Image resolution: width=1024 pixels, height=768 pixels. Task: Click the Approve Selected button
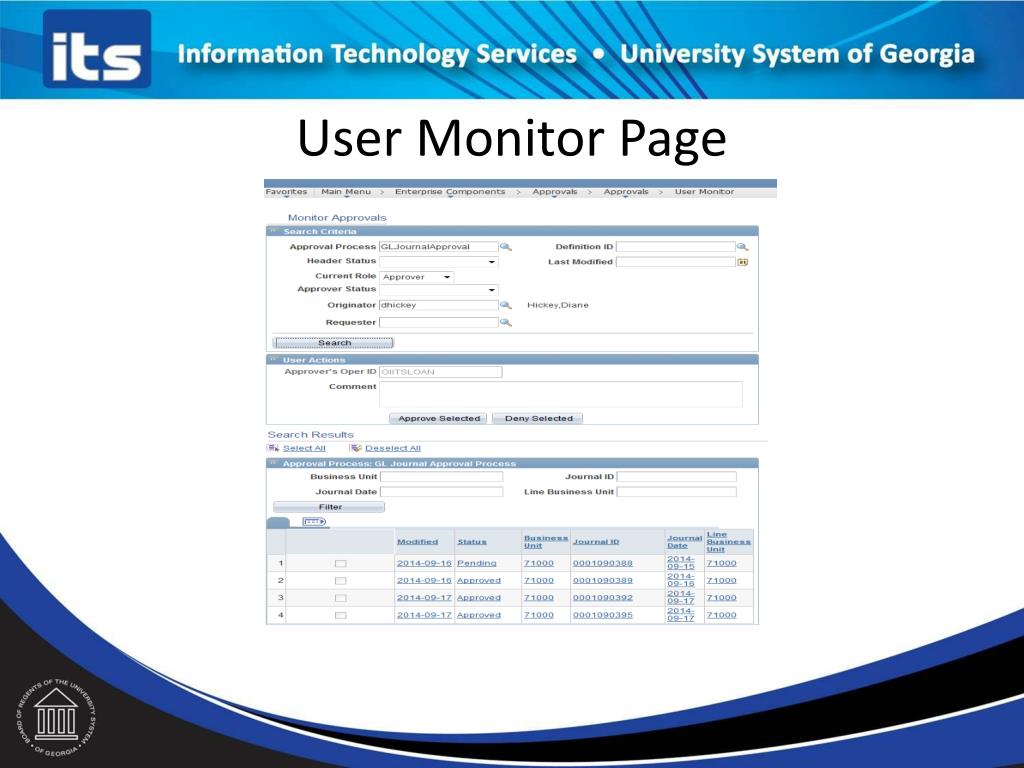pos(438,419)
